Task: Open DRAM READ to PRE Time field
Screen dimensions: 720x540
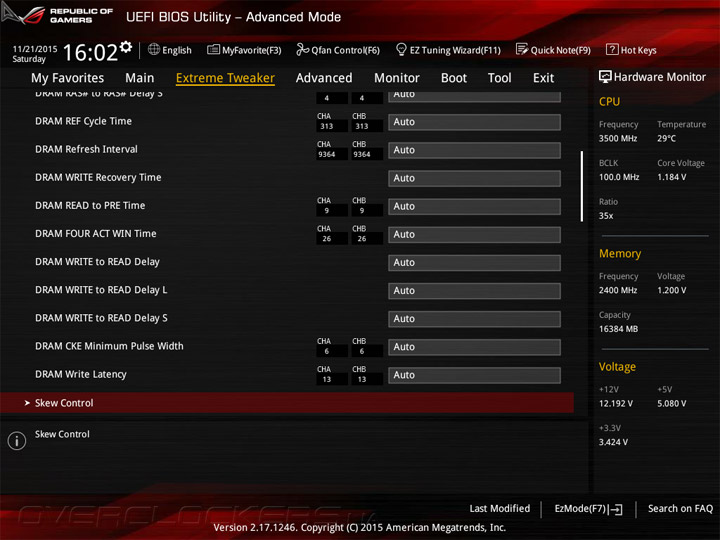Action: 474,207
